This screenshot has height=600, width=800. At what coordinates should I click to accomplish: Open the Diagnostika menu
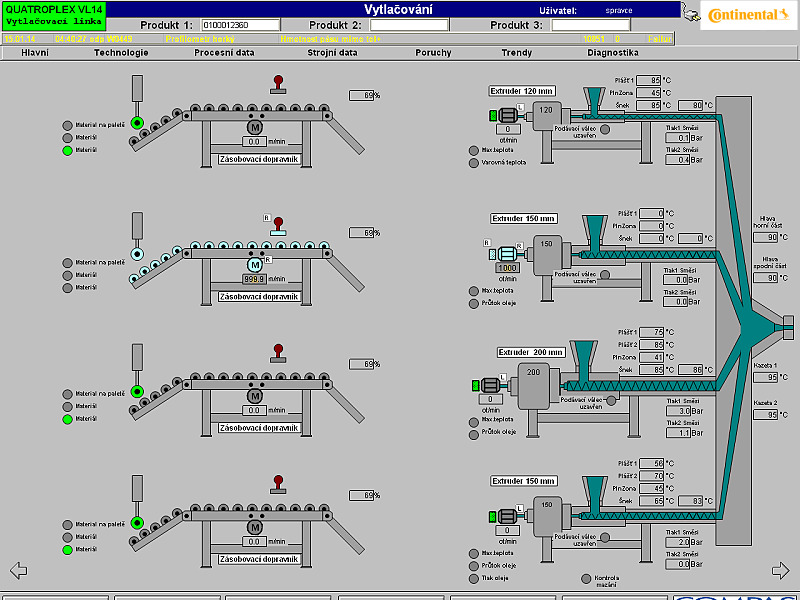pos(613,53)
